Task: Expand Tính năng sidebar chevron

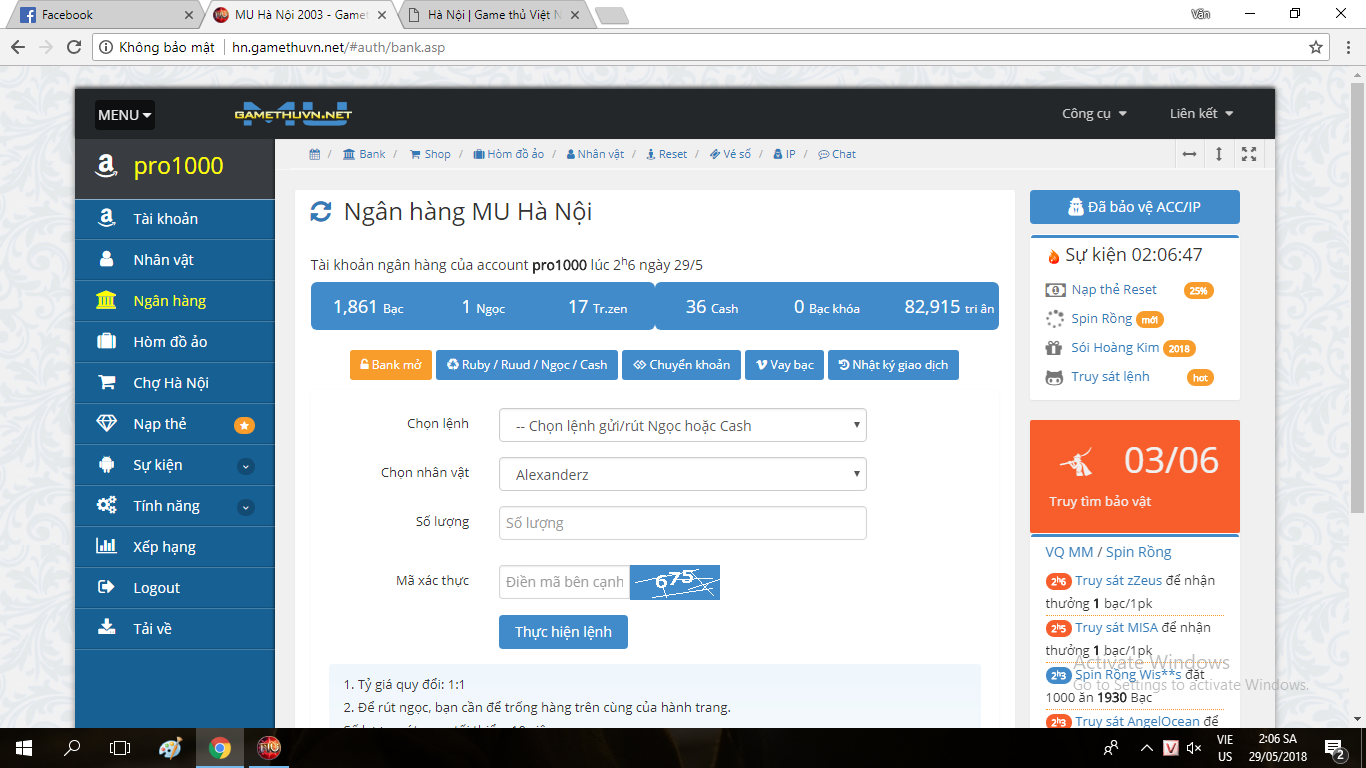Action: [246, 507]
